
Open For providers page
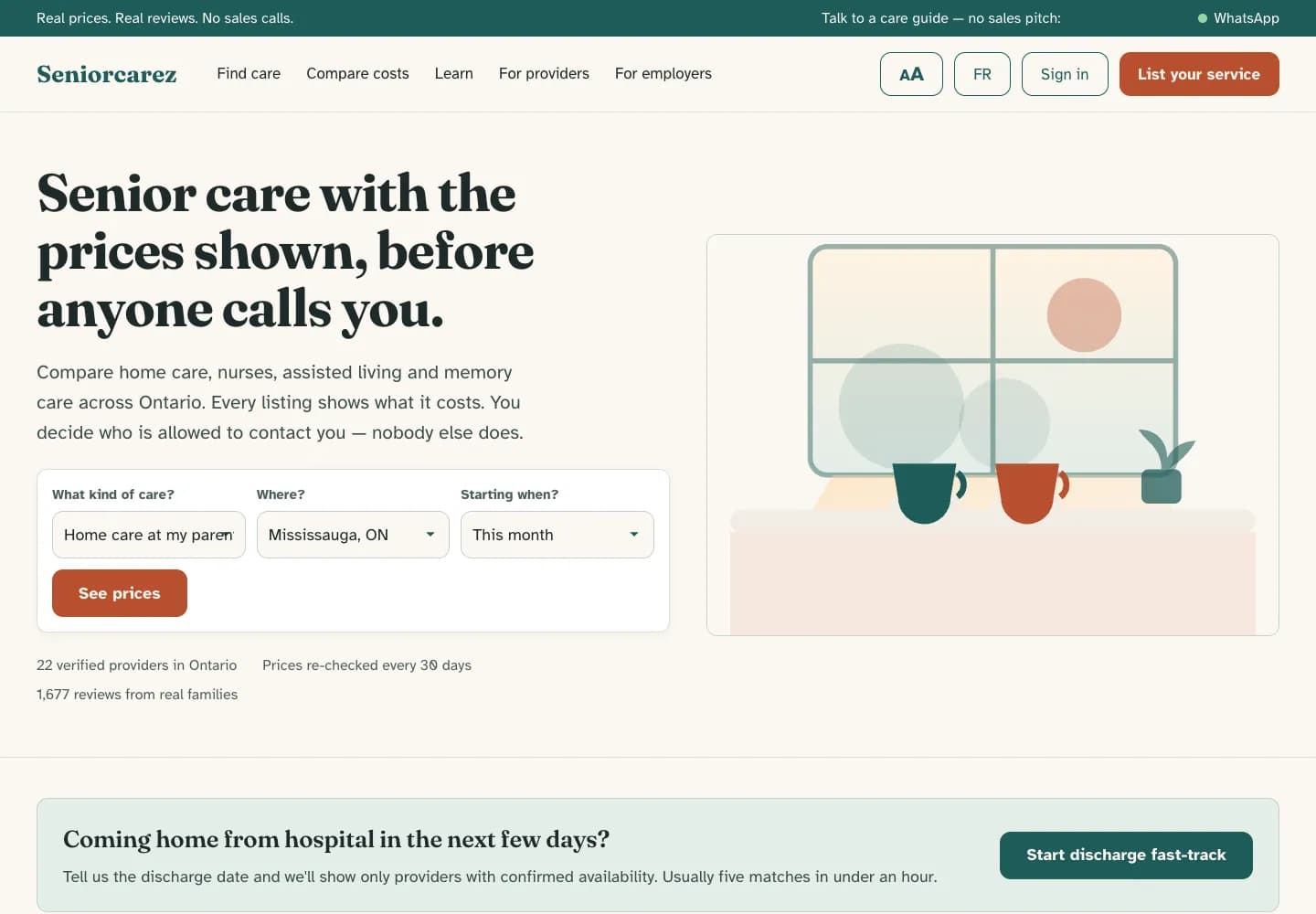tap(544, 73)
